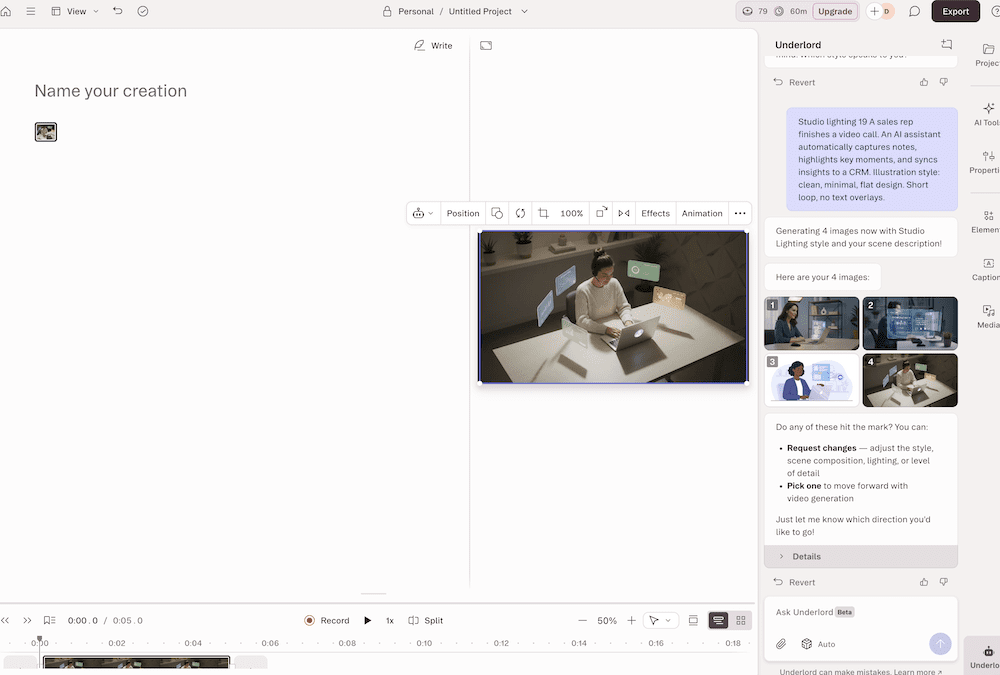Open the shape mask tool icon
The width and height of the screenshot is (1000, 675).
coord(497,213)
